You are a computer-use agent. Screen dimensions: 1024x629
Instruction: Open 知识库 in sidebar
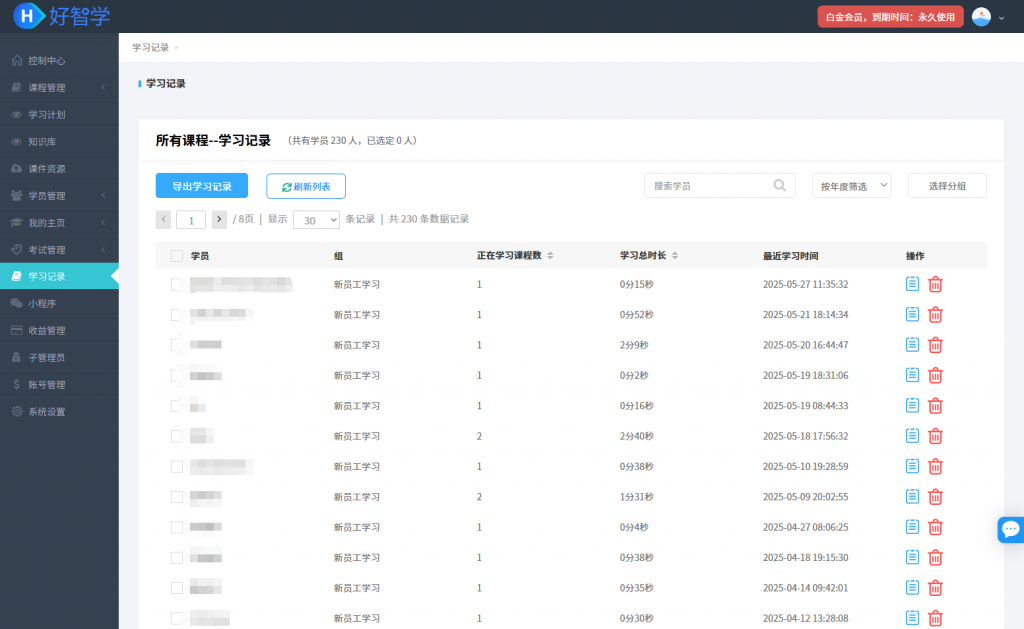click(x=59, y=142)
